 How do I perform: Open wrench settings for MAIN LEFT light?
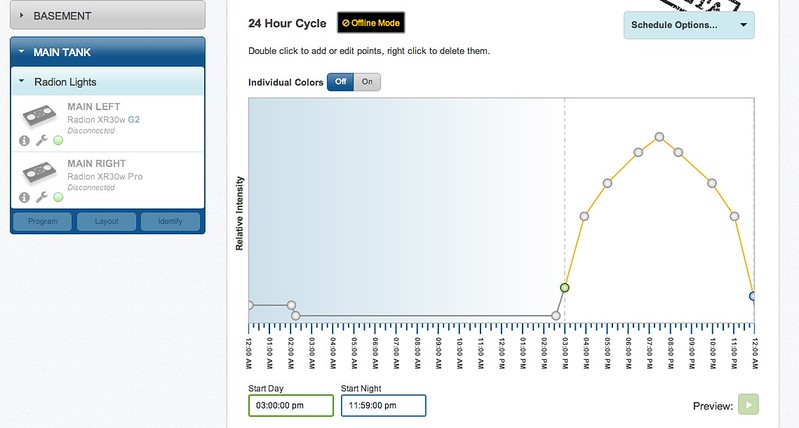pos(41,141)
